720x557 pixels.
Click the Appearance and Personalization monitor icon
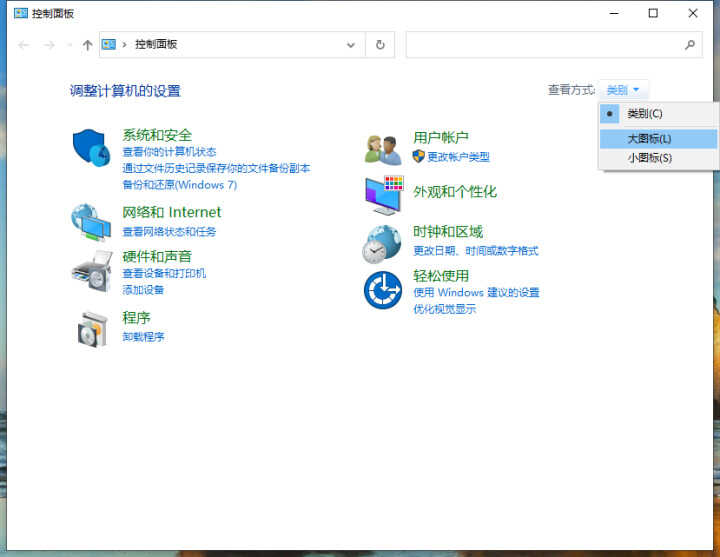[x=383, y=195]
